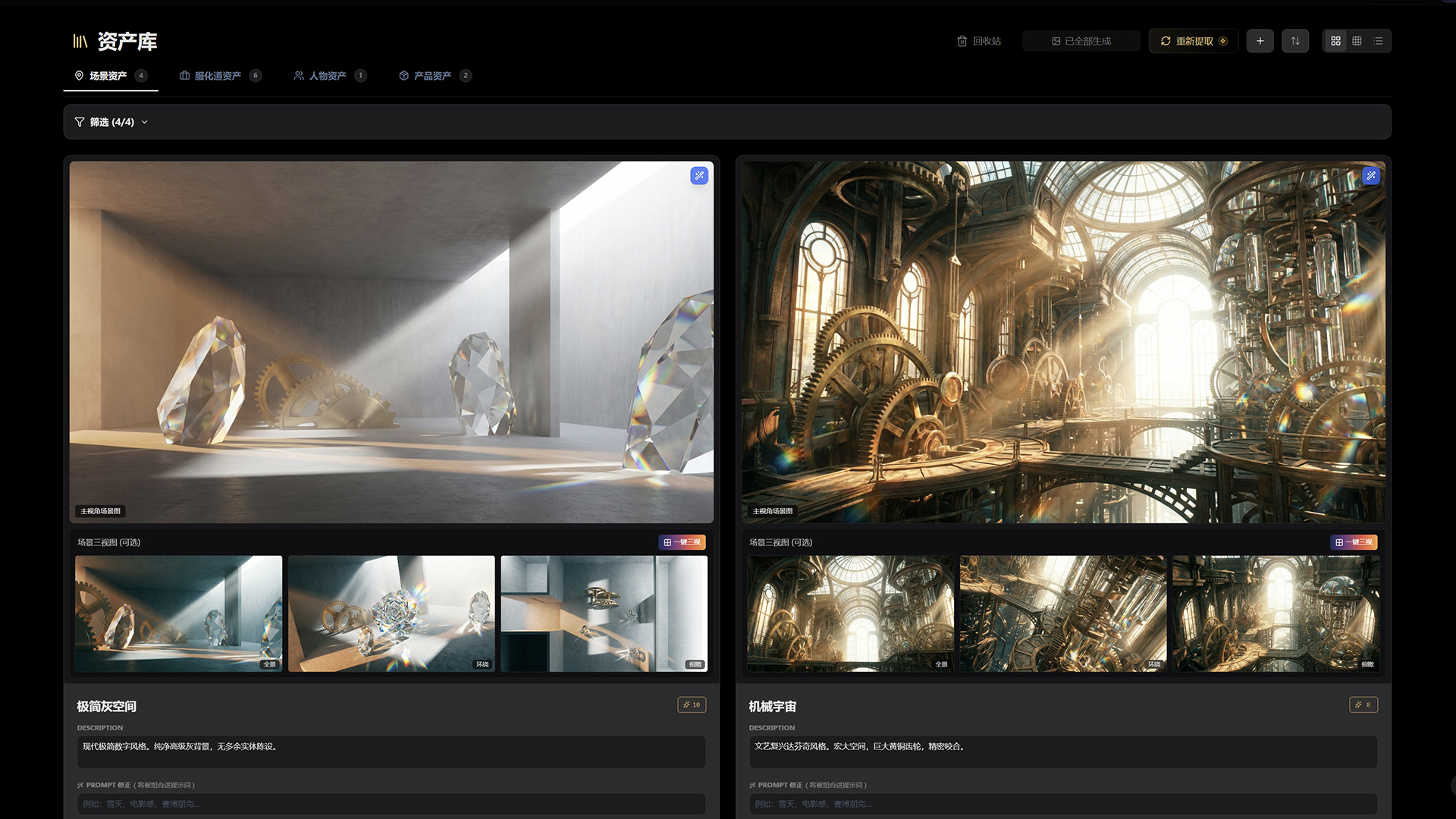Click the 机械宇宙 description text box
The width and height of the screenshot is (1456, 819).
coord(1062,752)
